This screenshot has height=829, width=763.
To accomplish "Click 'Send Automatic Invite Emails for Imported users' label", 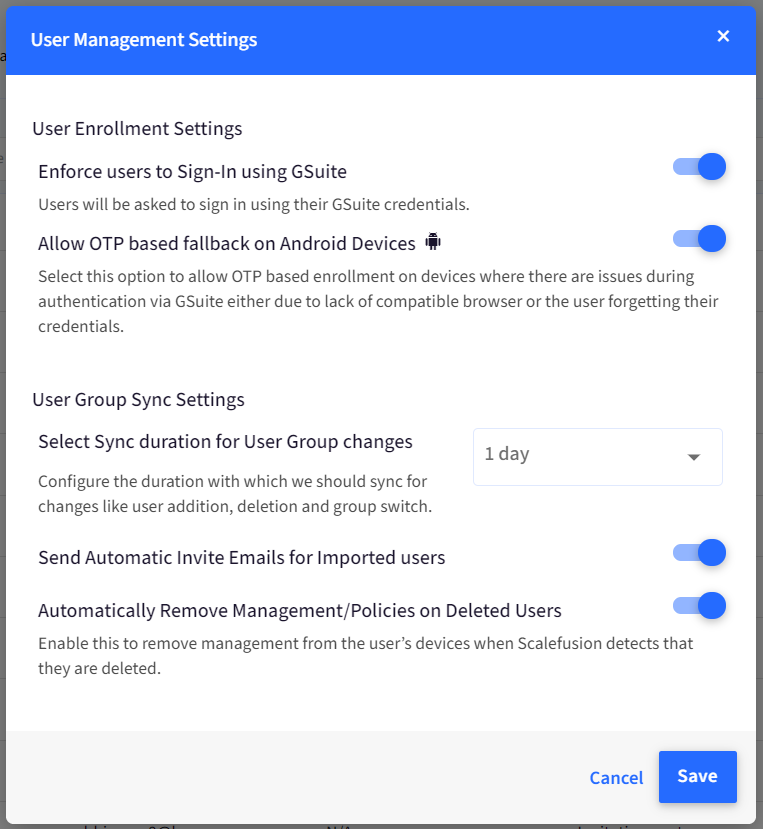I will pos(242,558).
